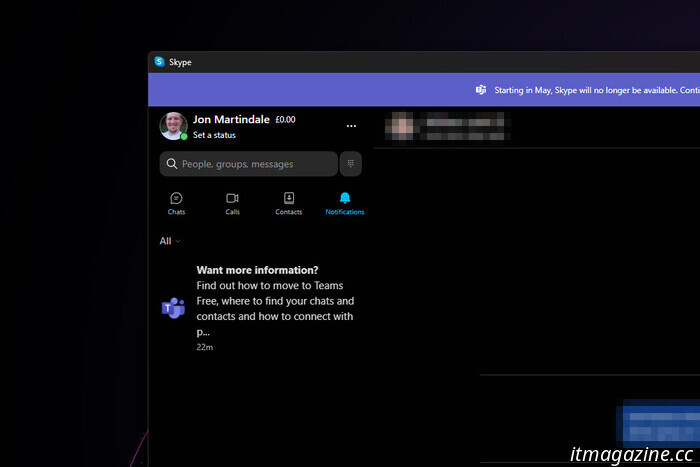The image size is (700, 467).
Task: Click the Skype logo in title bar
Action: (x=159, y=62)
